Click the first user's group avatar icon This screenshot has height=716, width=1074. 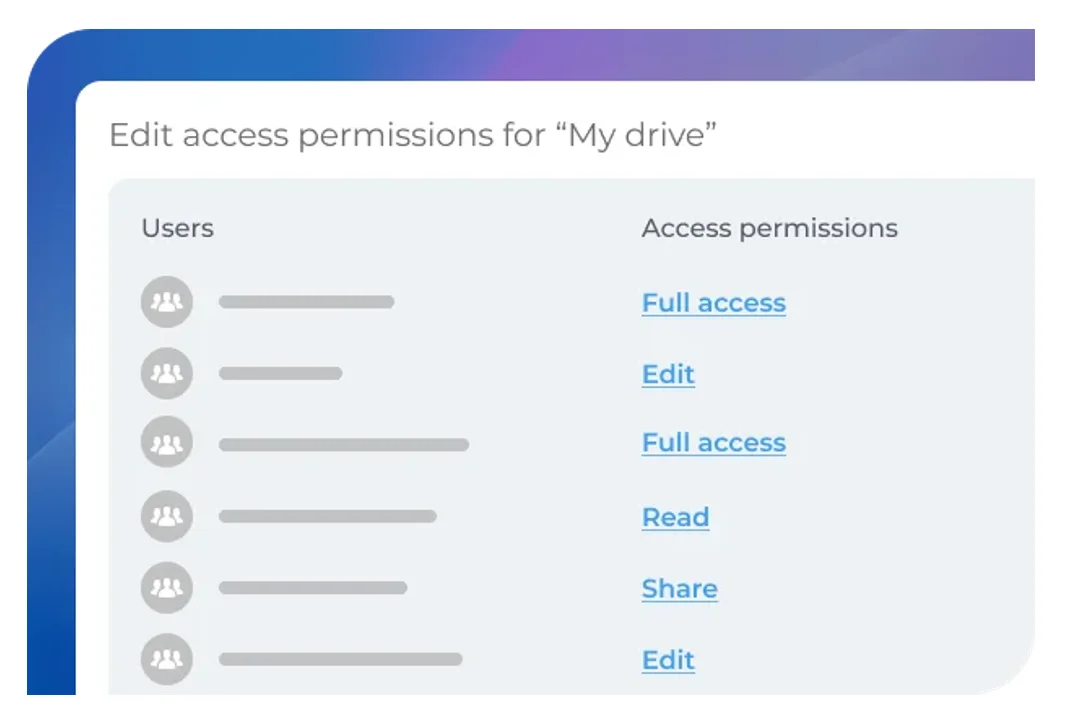coord(167,302)
